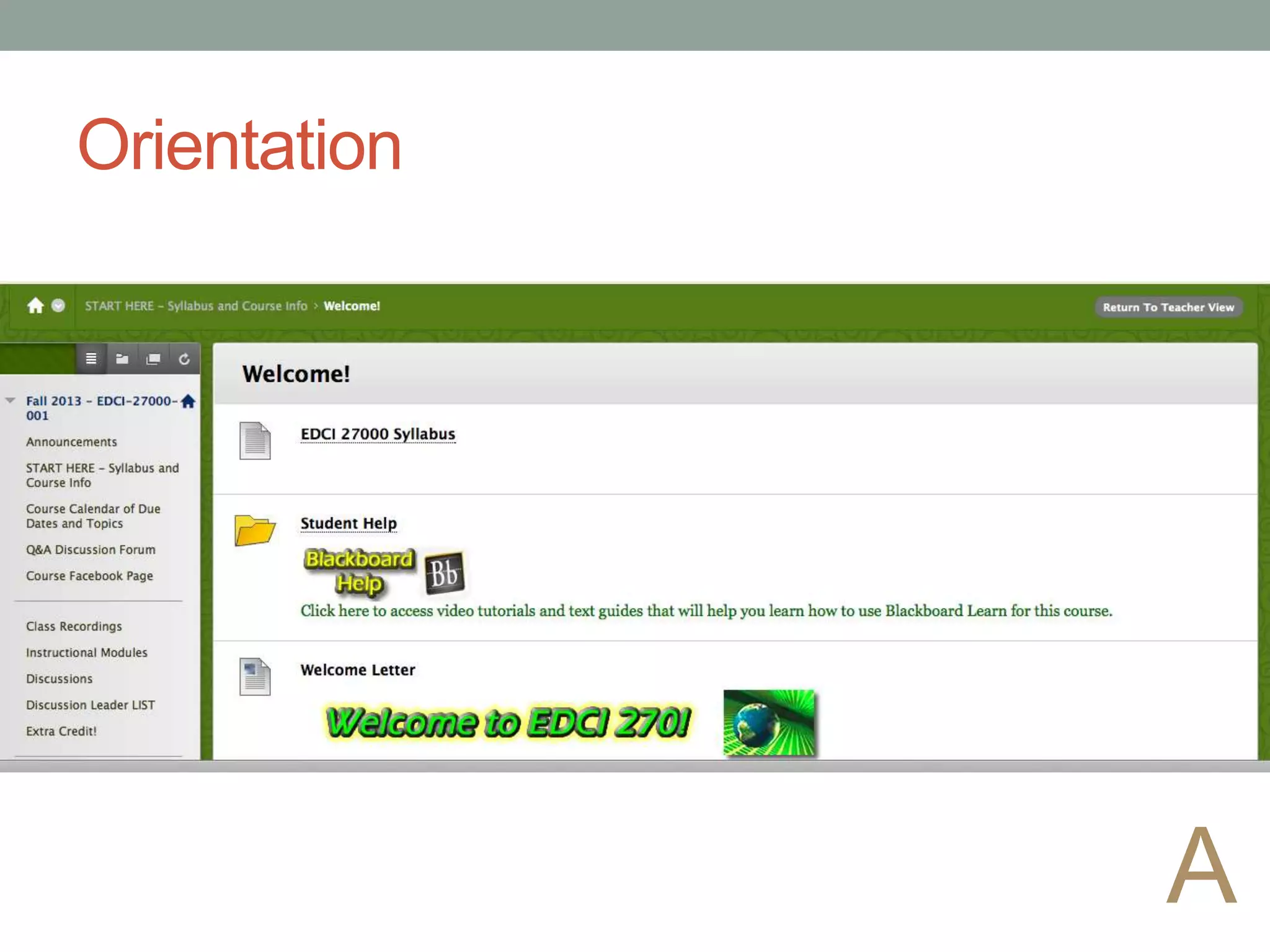This screenshot has width=1270, height=952.
Task: Go to Class Recordings menu item
Action: (x=74, y=627)
